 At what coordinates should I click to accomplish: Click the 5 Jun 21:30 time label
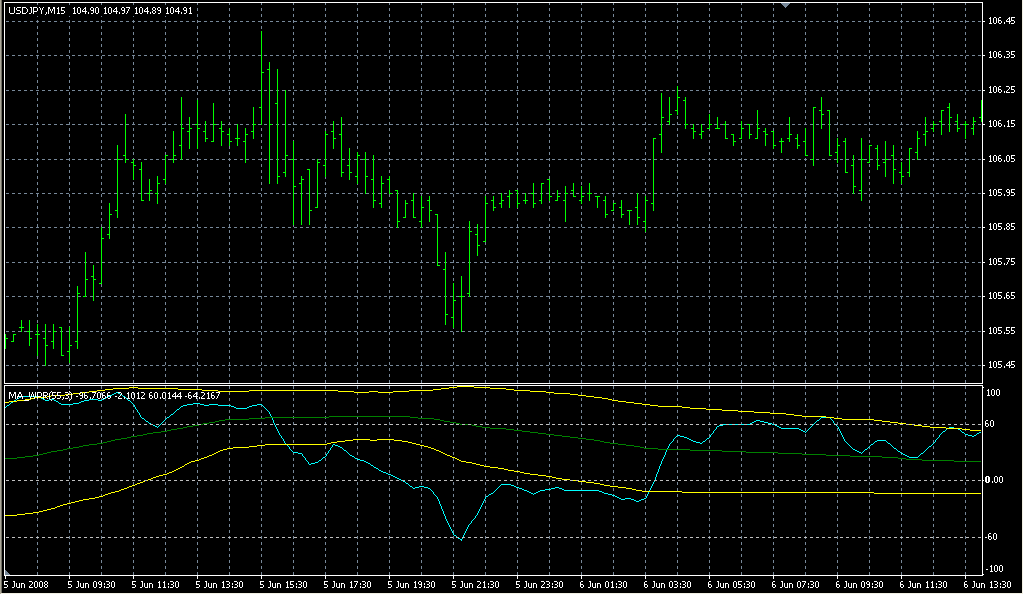click(475, 585)
